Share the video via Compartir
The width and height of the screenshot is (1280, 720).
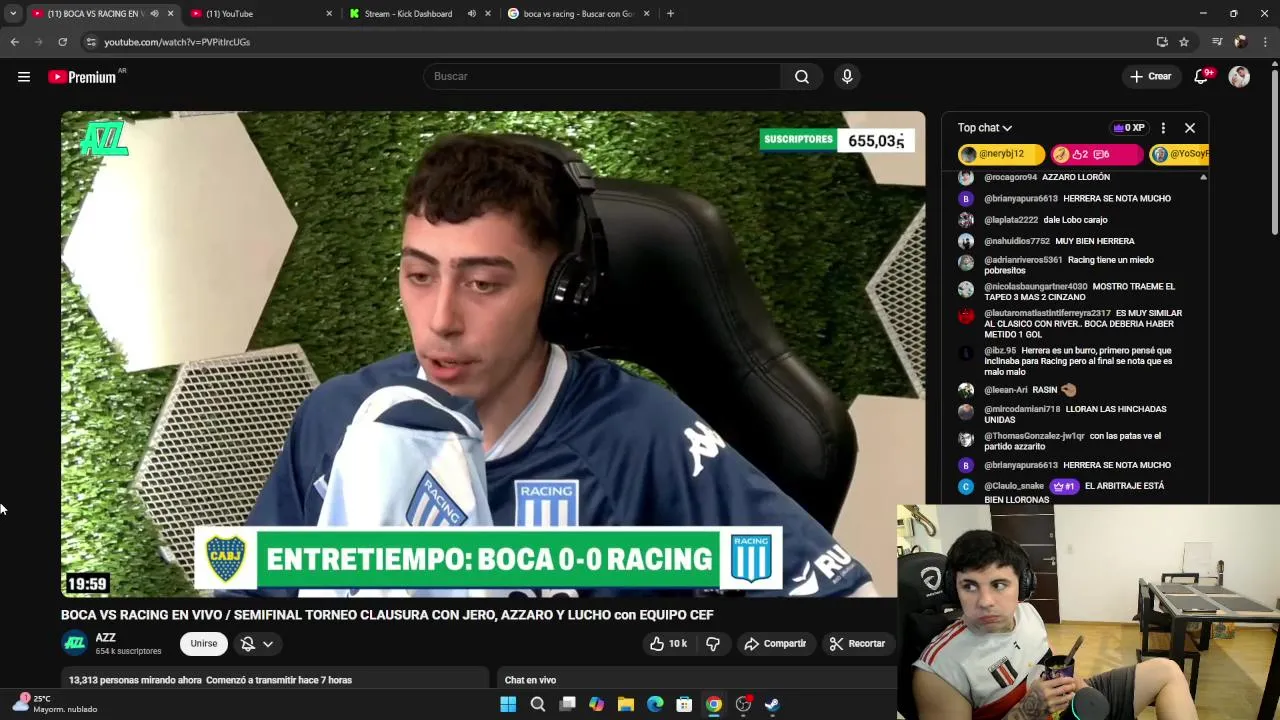coord(775,644)
